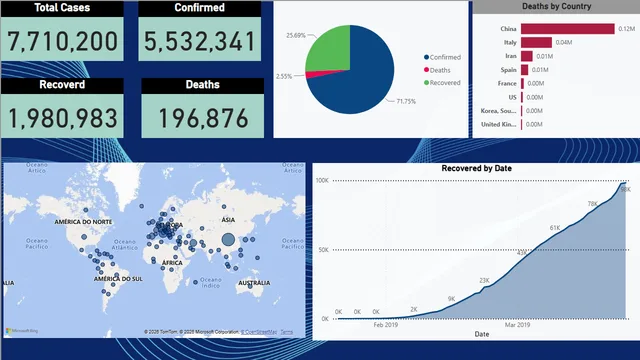Click the Korea, Sou... label in bar chart
The image size is (640, 360).
[498, 111]
